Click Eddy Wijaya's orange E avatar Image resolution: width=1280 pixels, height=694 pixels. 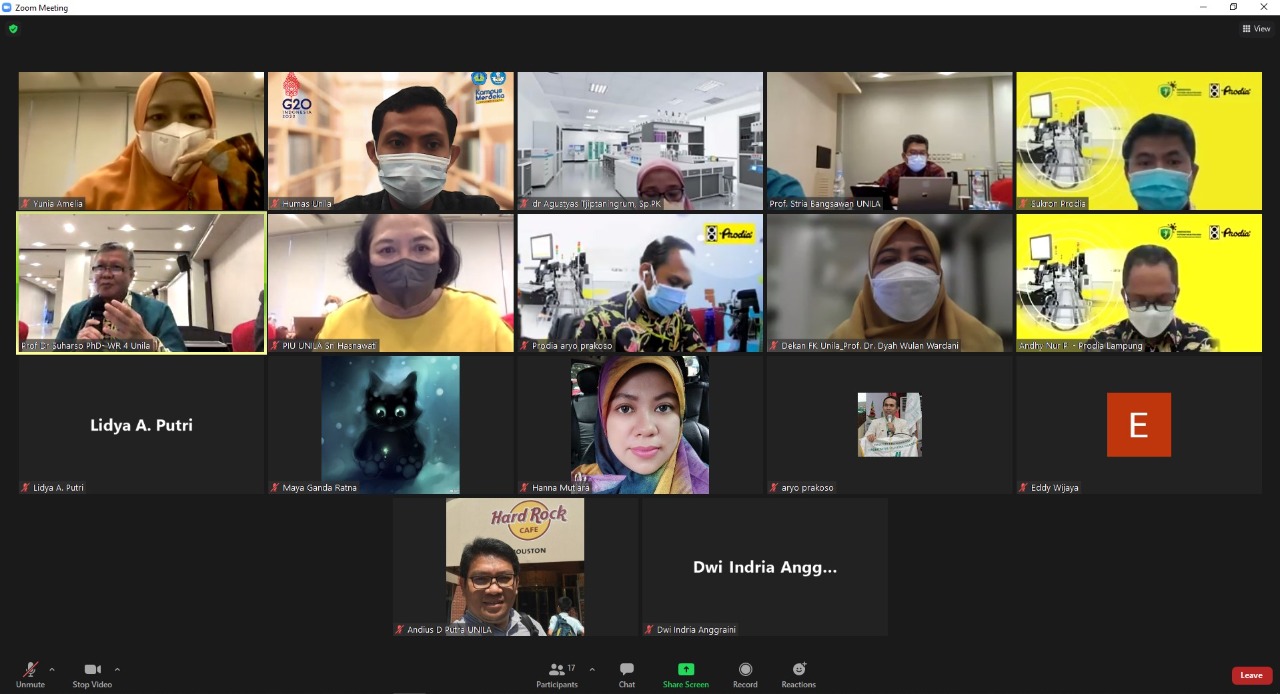pos(1138,425)
